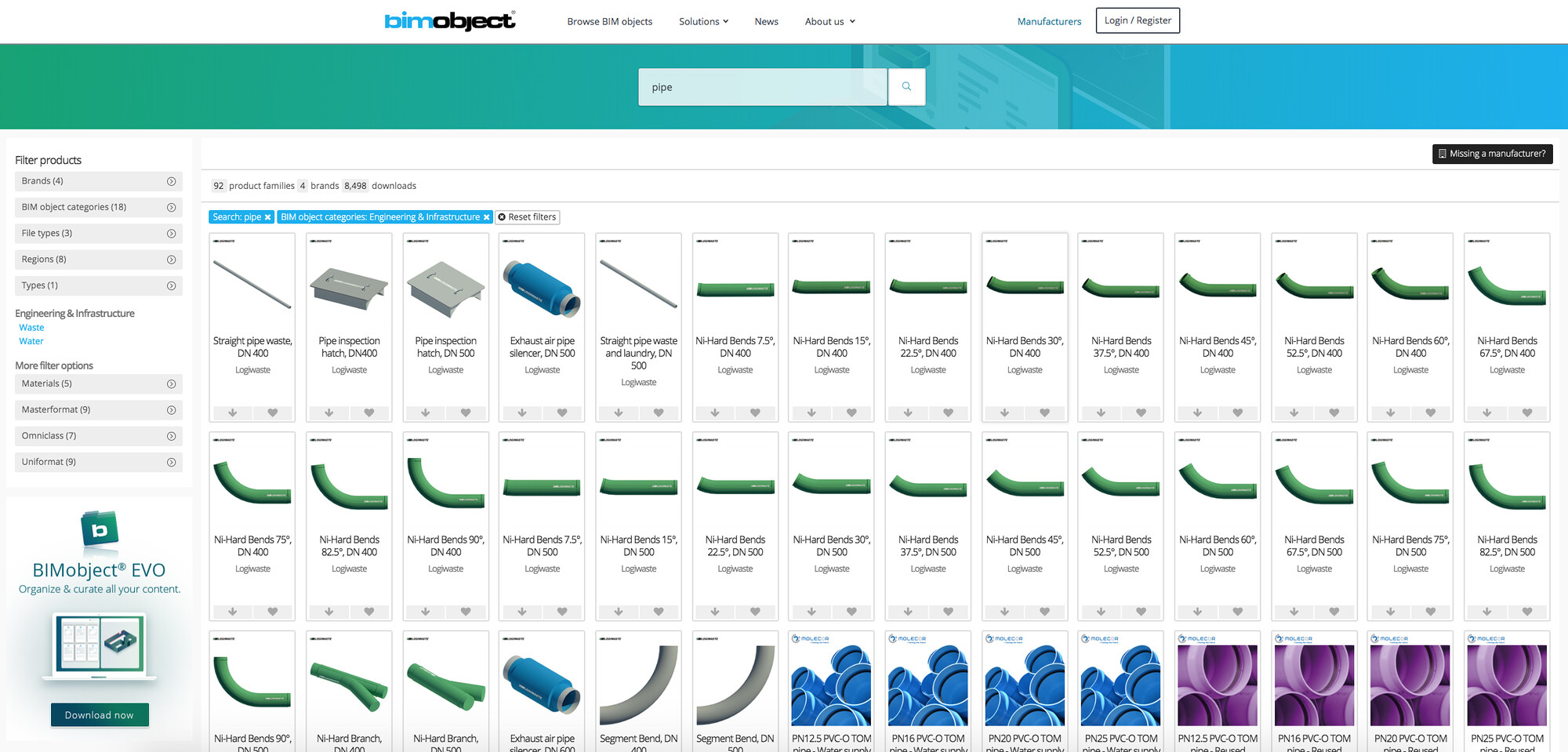Remove the Engineering & Infrastructure category filter tag
1568x752 pixels.
tap(486, 217)
